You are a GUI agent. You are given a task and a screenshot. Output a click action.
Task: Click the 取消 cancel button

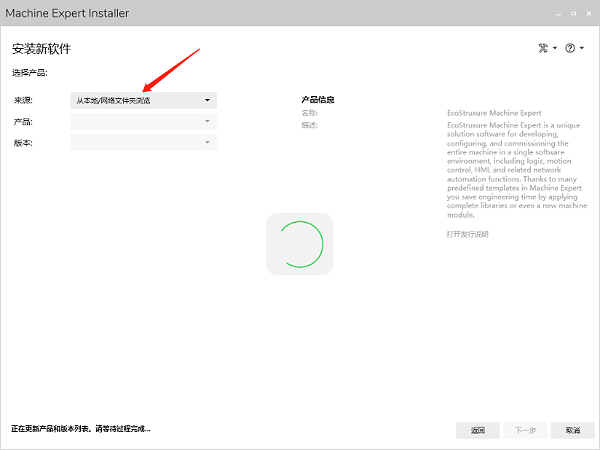[572, 430]
